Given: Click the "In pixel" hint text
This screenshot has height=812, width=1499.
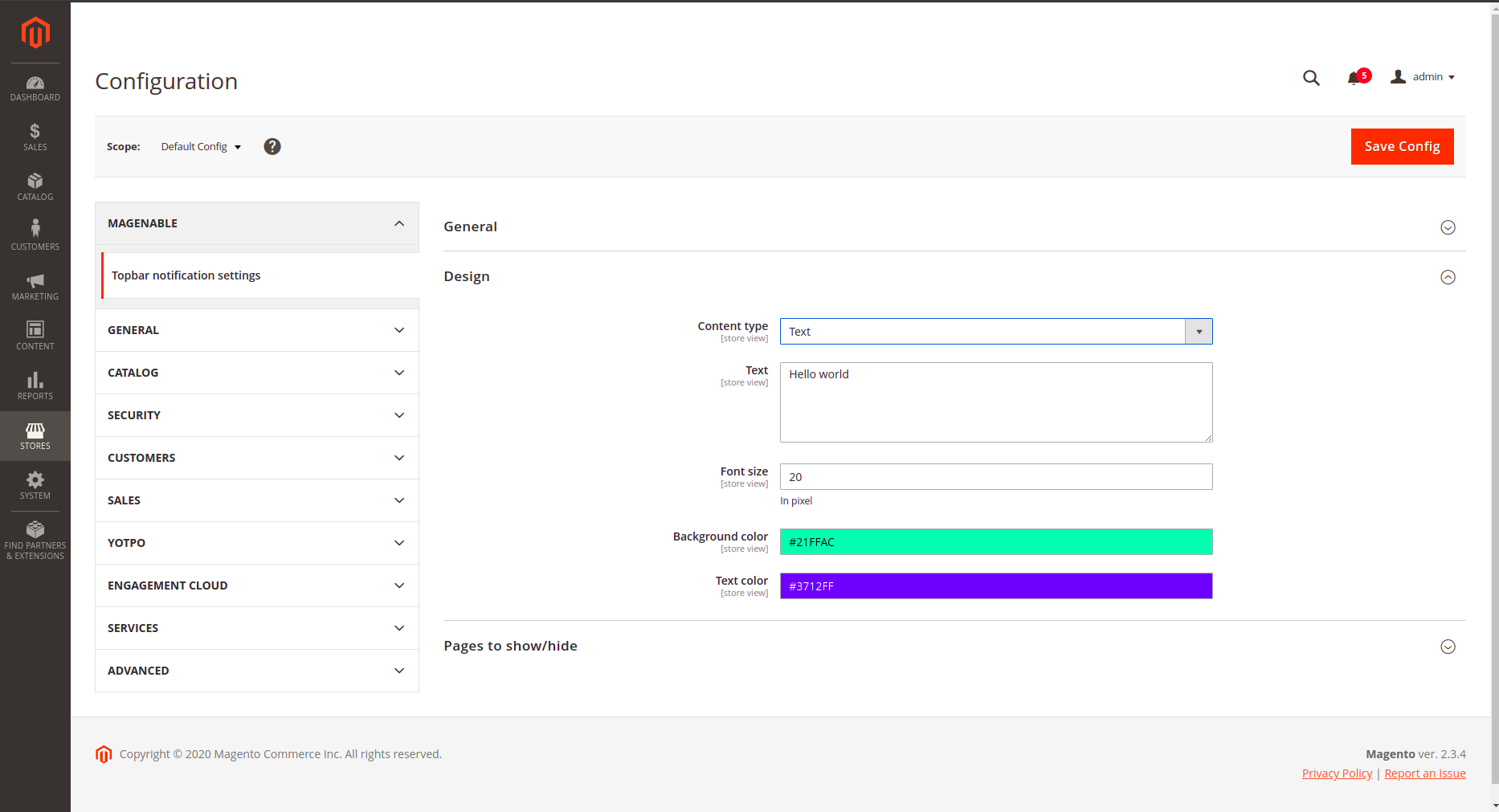Looking at the screenshot, I should [x=796, y=500].
